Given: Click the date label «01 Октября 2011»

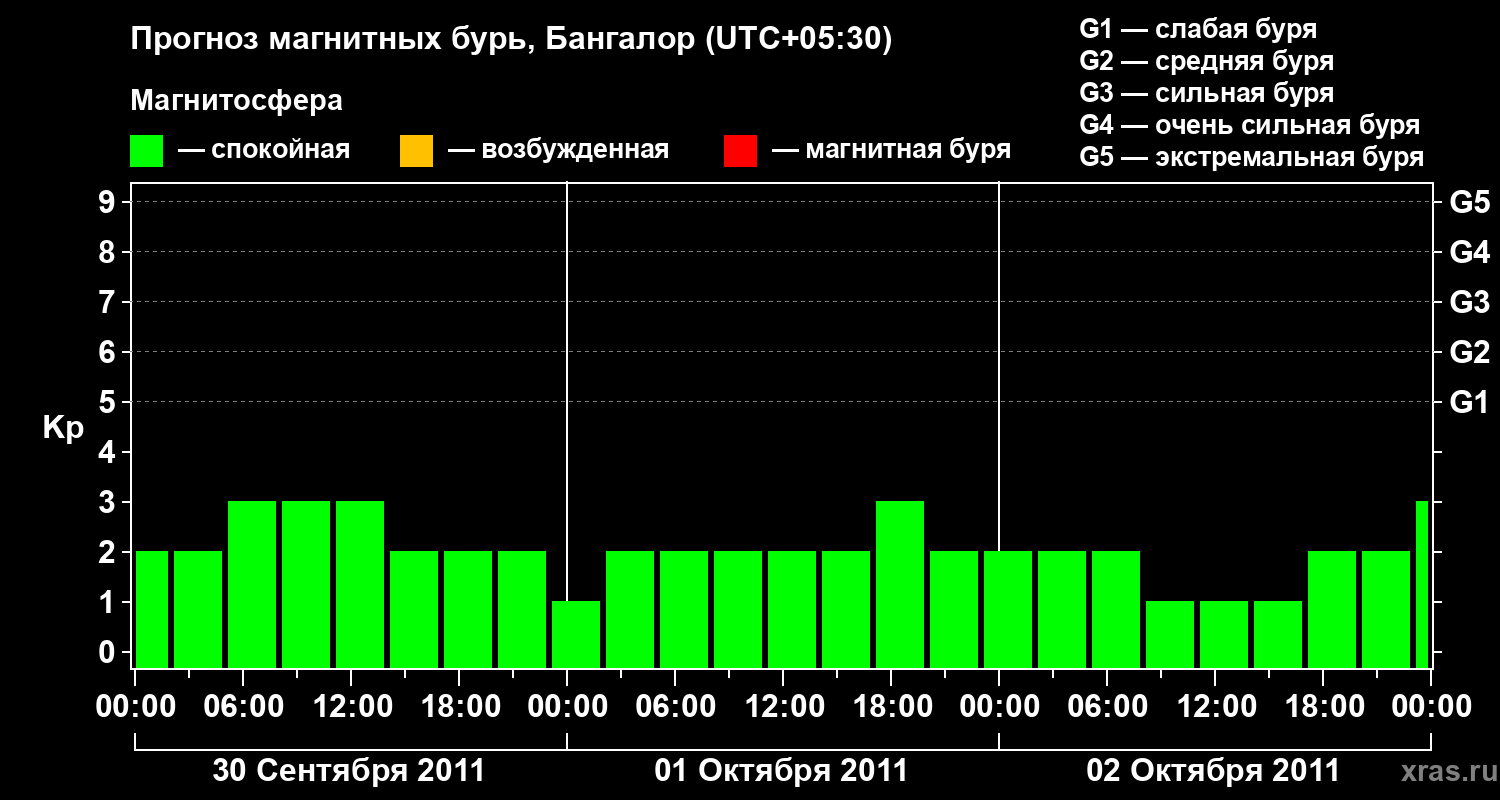Looking at the screenshot, I should coord(781,771).
